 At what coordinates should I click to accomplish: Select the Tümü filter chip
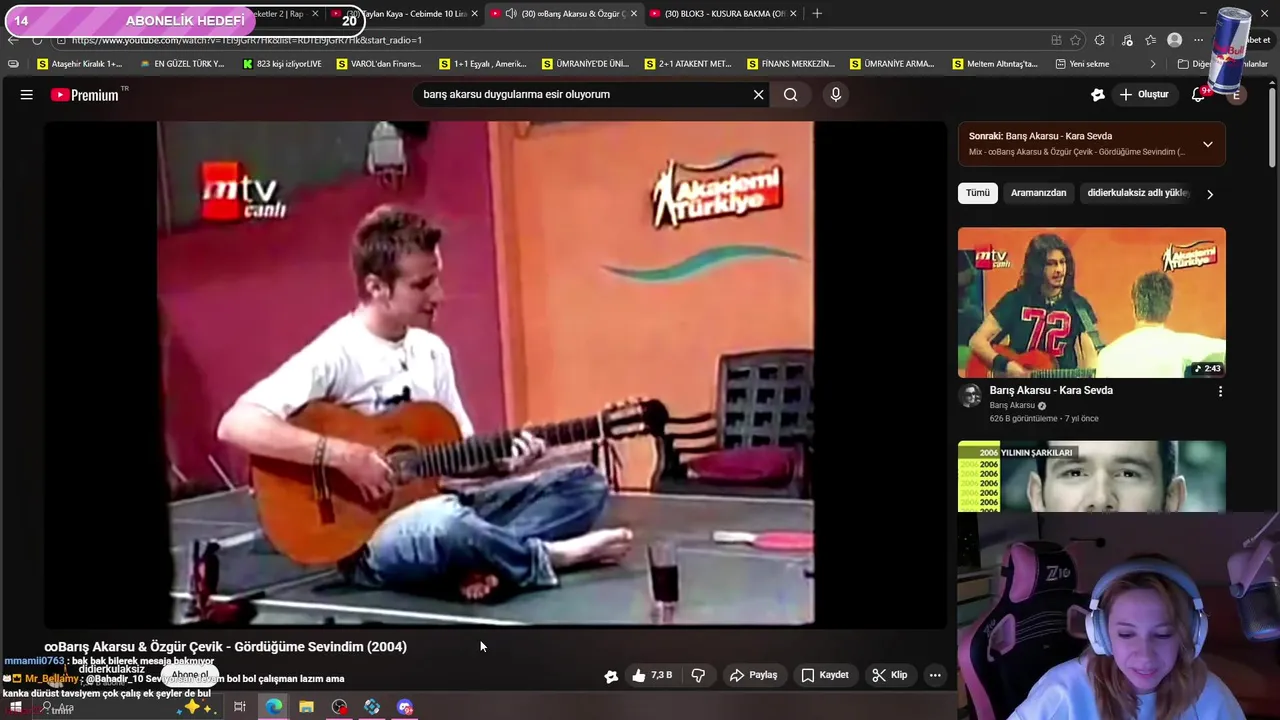tap(978, 193)
